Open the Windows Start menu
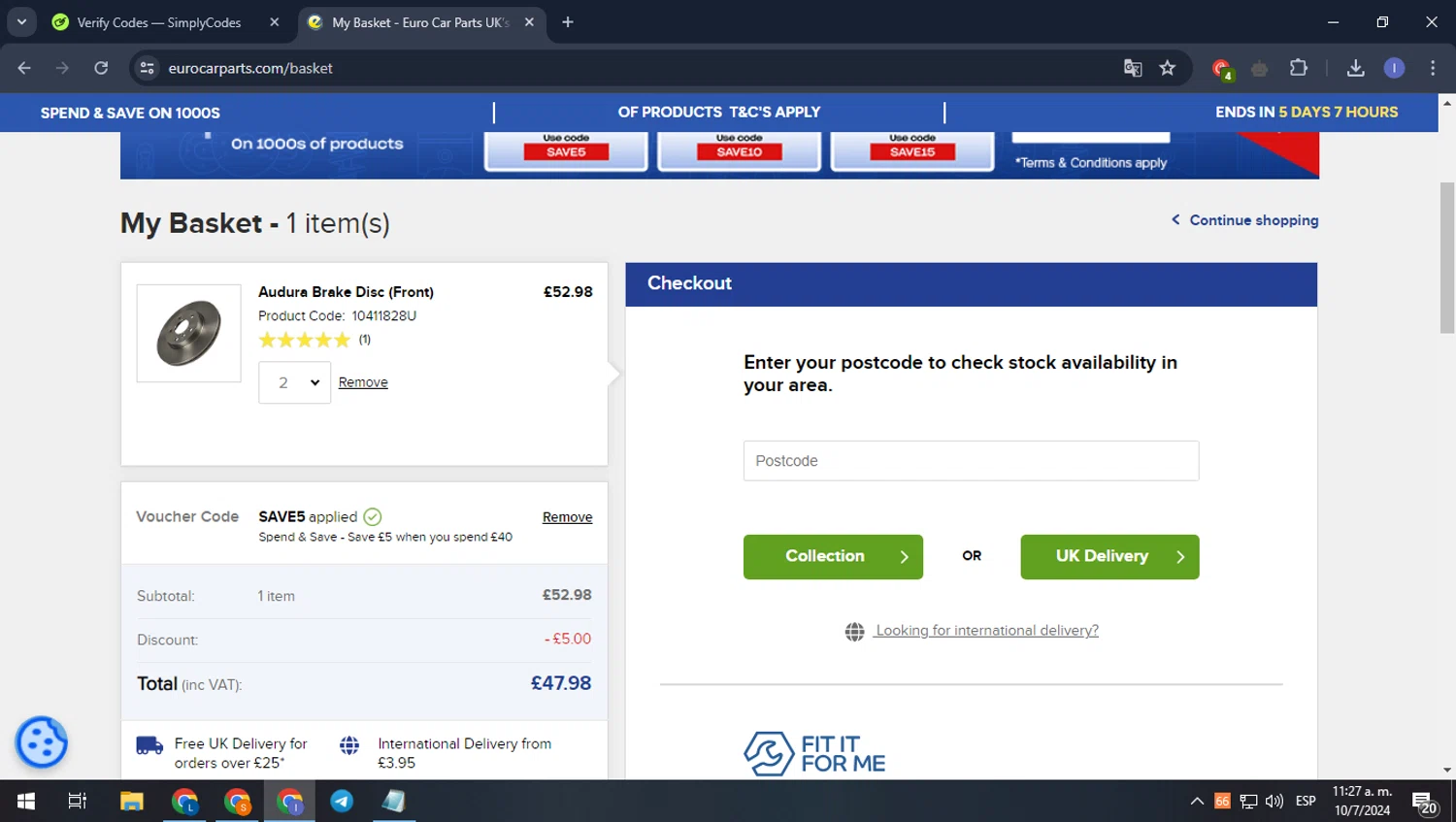The image size is (1456, 822). [26, 801]
